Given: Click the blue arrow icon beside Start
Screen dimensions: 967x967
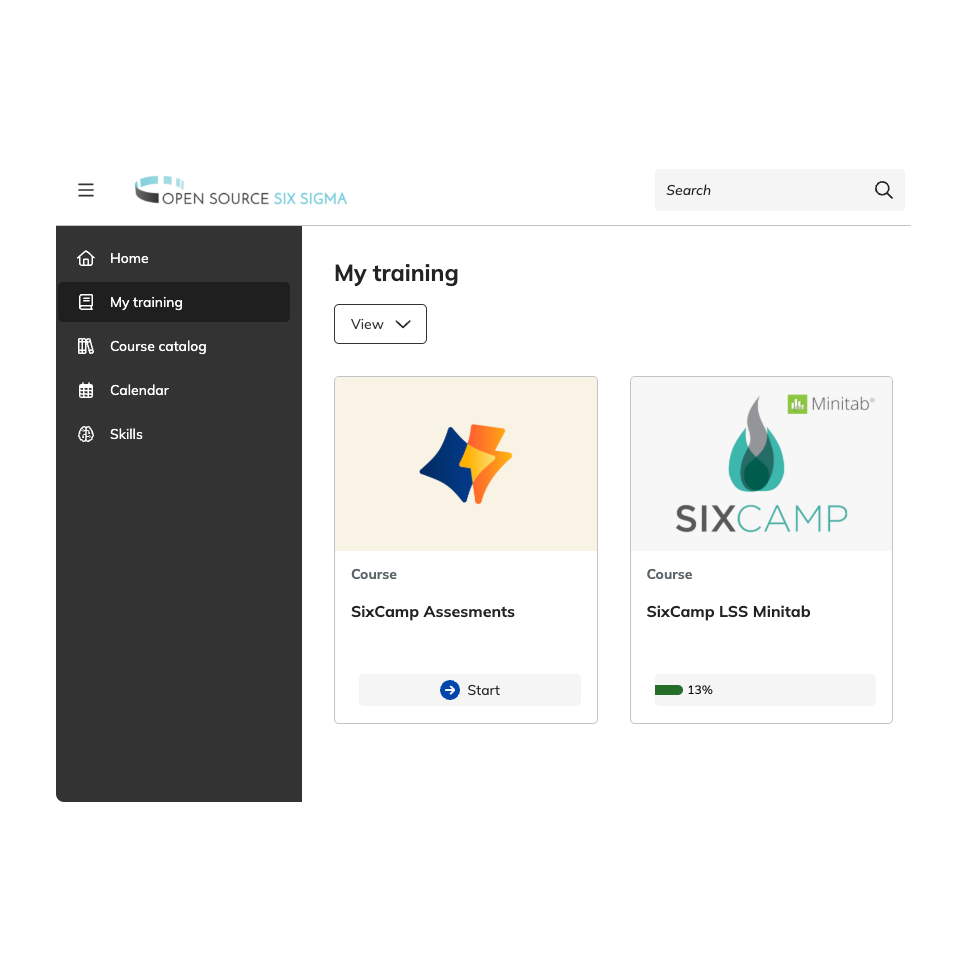Looking at the screenshot, I should point(450,690).
